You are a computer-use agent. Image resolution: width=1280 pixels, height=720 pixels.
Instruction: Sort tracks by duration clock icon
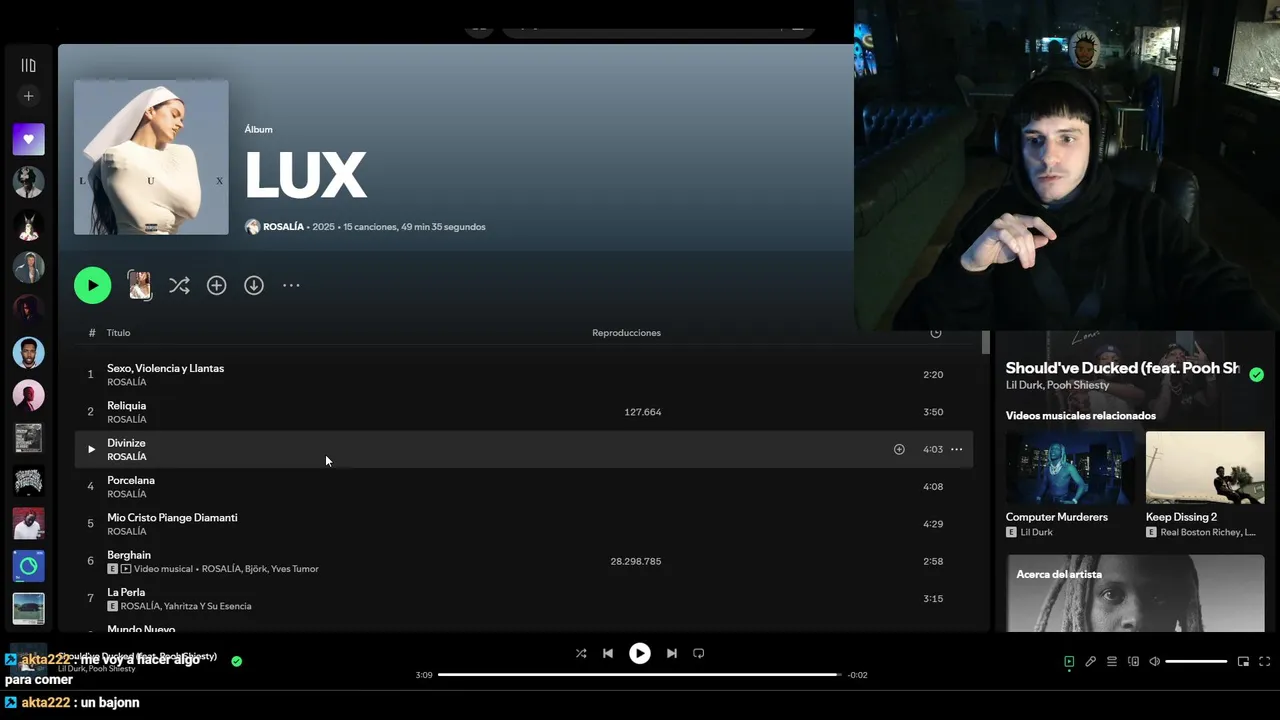coord(936,333)
